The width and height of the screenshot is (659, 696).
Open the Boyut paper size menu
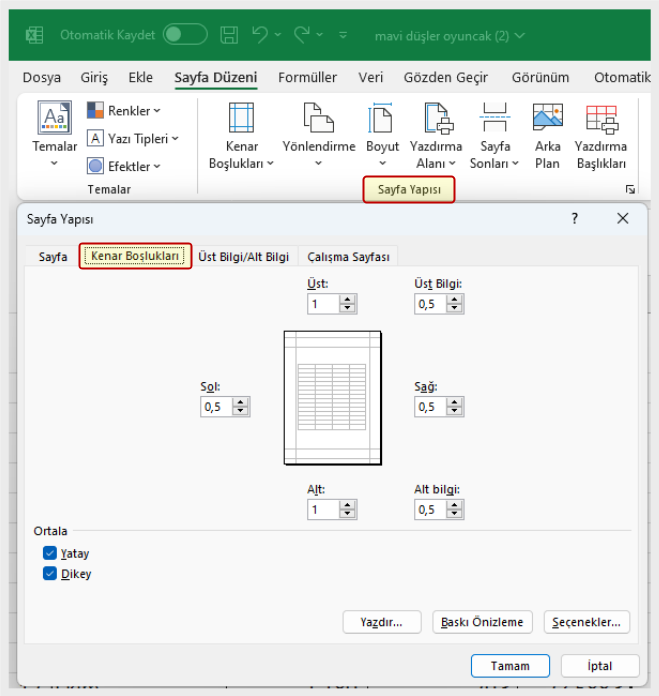tap(382, 135)
